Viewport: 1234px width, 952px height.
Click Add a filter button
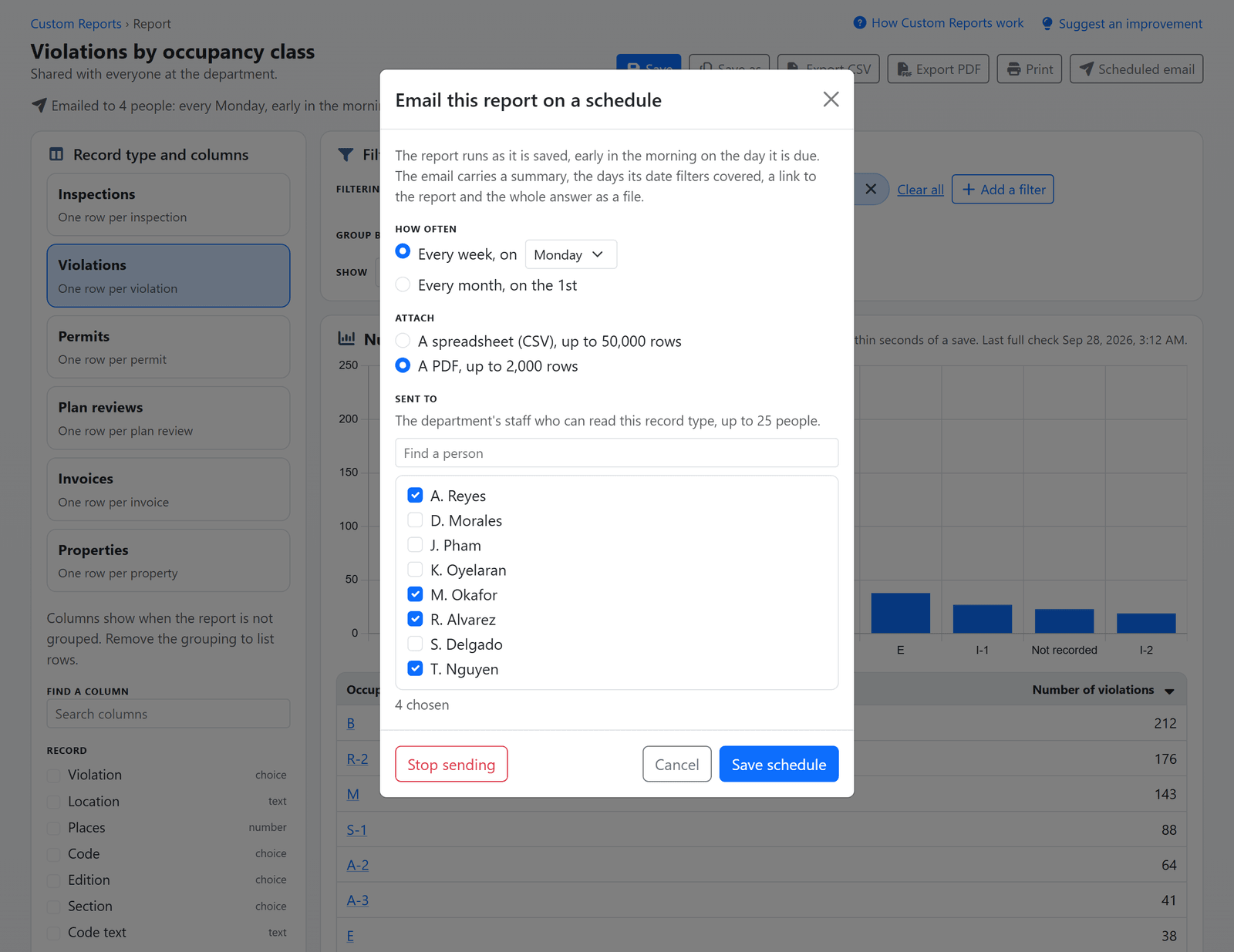tap(1003, 190)
